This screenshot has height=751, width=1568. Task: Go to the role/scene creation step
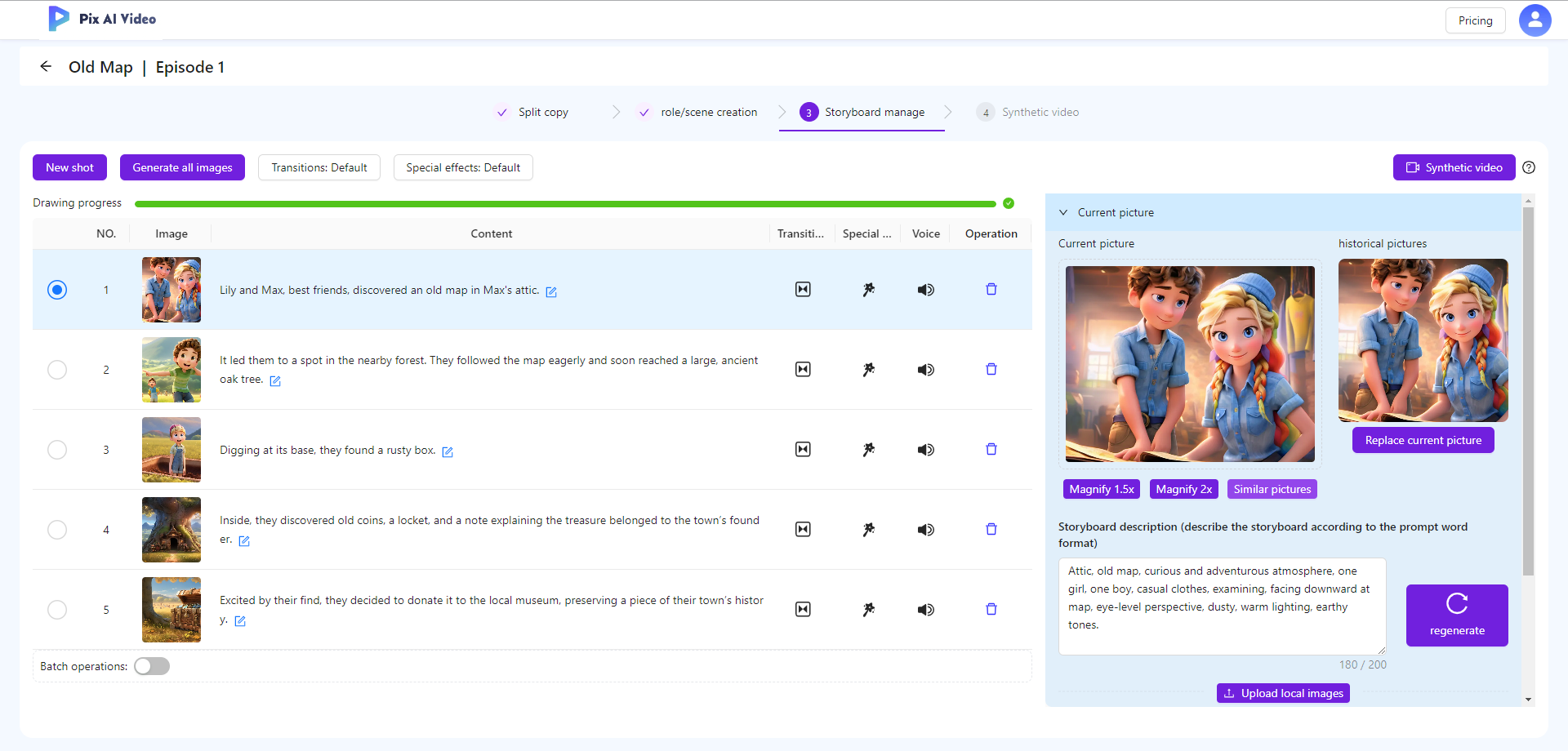click(x=698, y=112)
